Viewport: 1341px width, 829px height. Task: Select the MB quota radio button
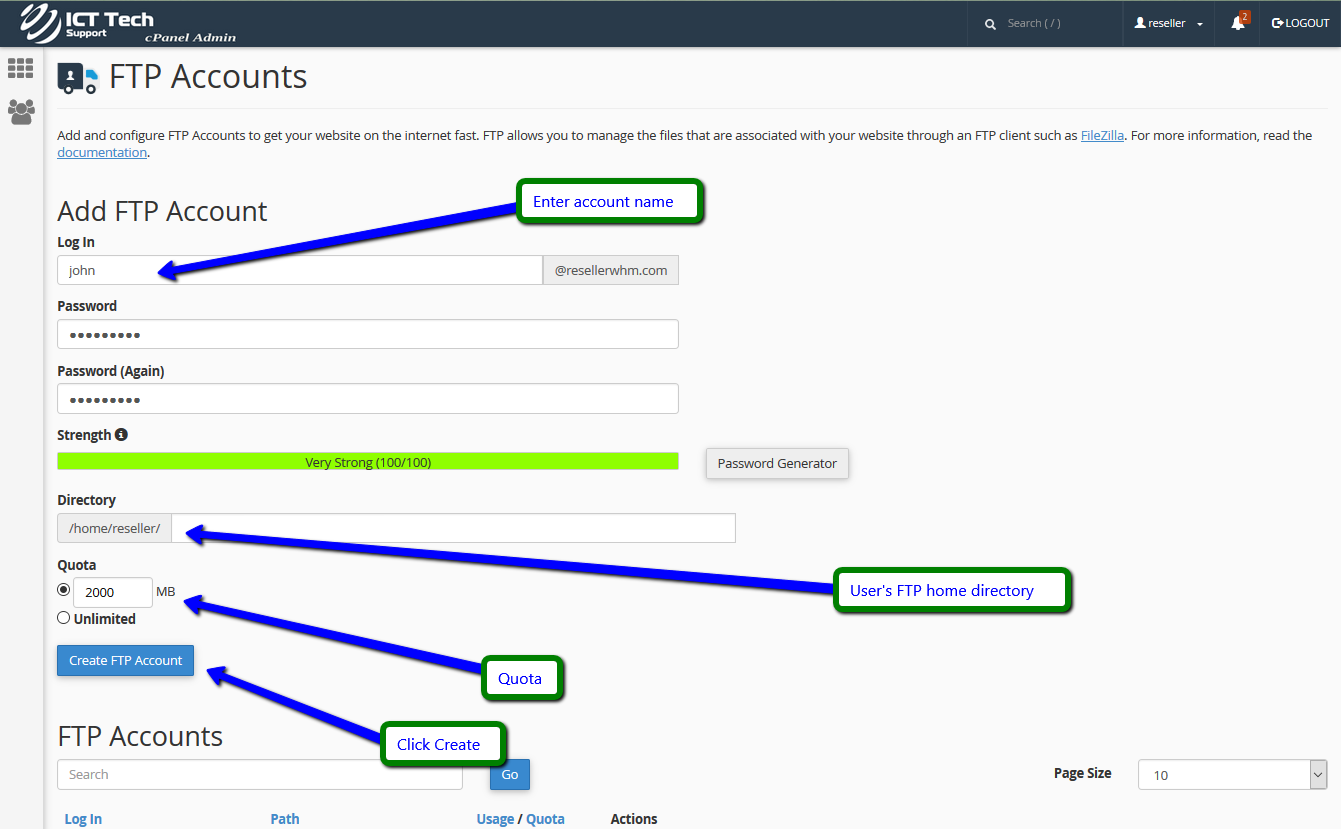coord(64,590)
